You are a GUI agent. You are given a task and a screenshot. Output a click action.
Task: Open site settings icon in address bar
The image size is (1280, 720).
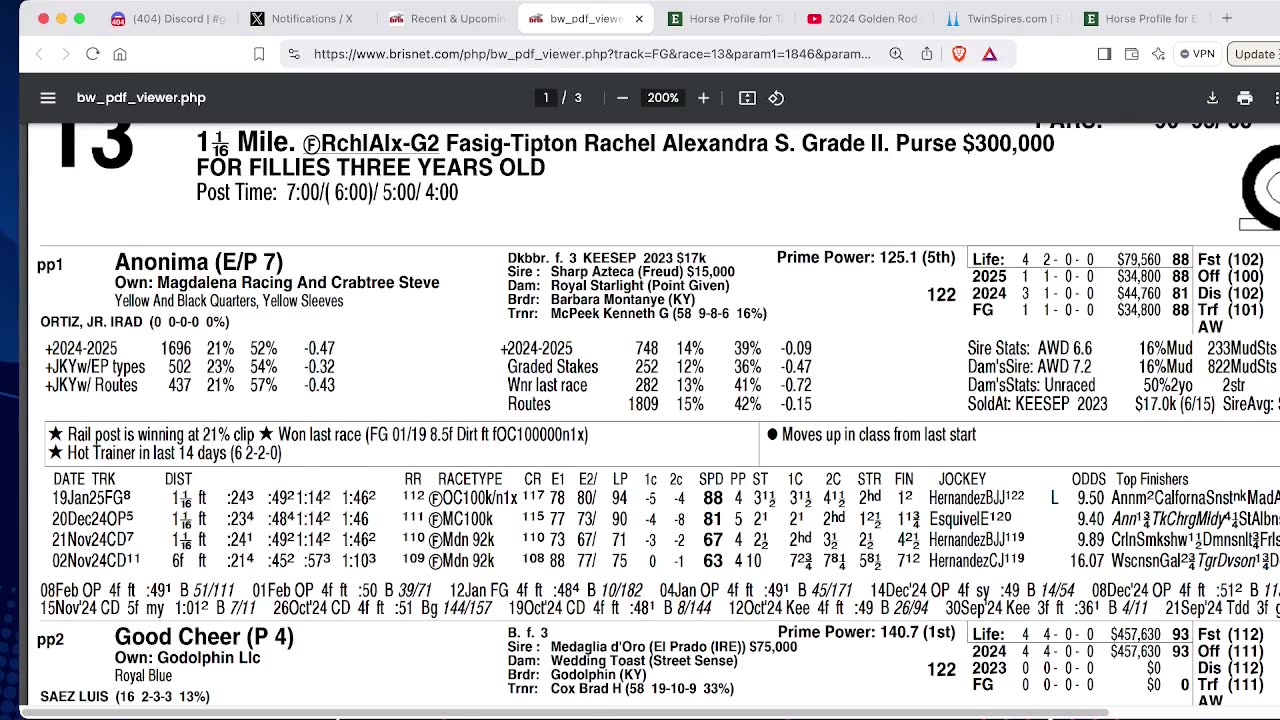point(294,54)
